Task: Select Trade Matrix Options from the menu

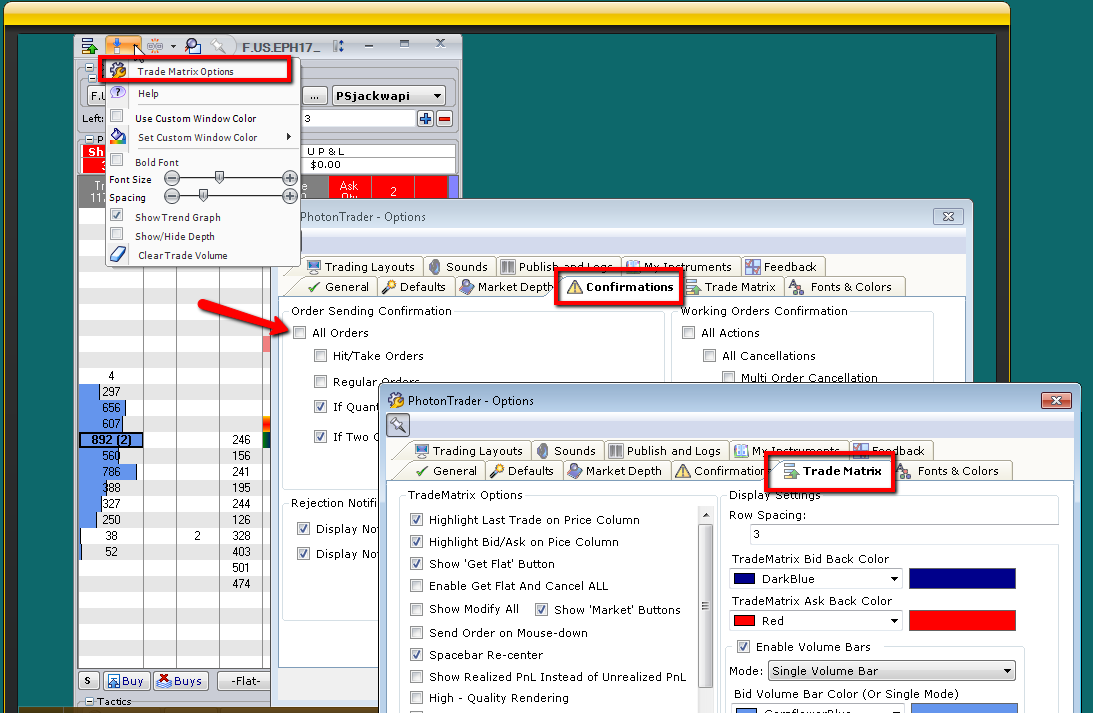Action: click(185, 71)
